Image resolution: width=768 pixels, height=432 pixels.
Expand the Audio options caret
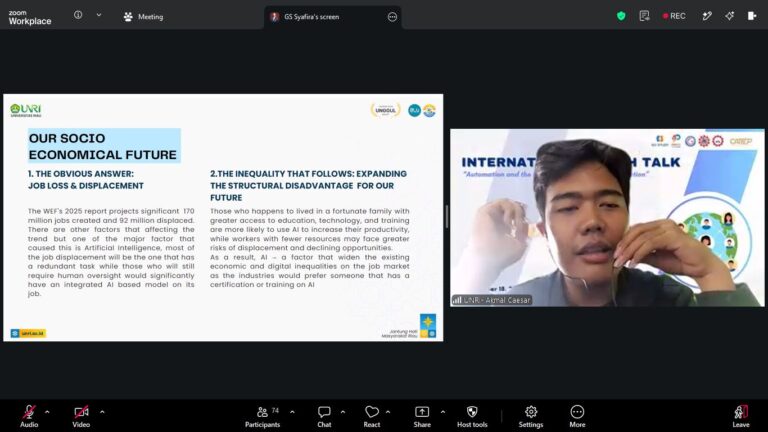point(47,412)
